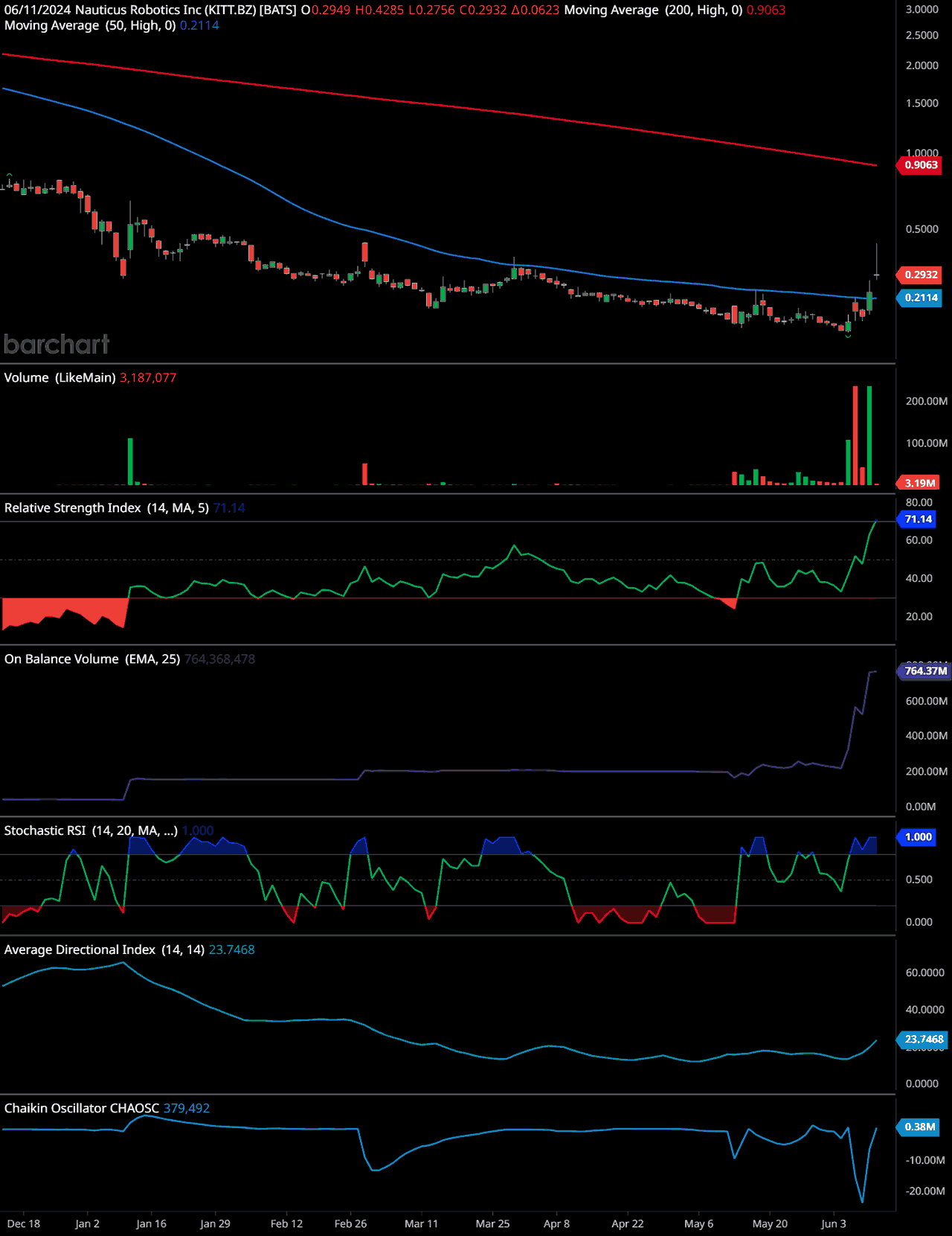Open the Relative Strength Index indicator label

click(x=106, y=508)
